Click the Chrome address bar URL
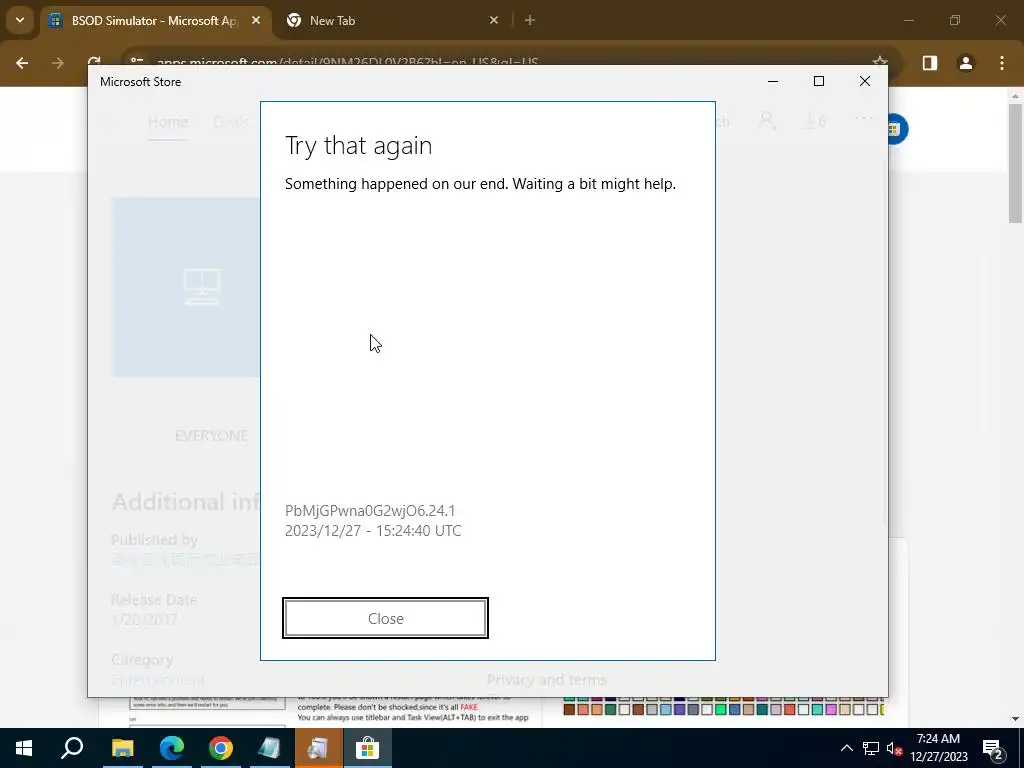This screenshot has width=1024, height=768. [x=347, y=63]
